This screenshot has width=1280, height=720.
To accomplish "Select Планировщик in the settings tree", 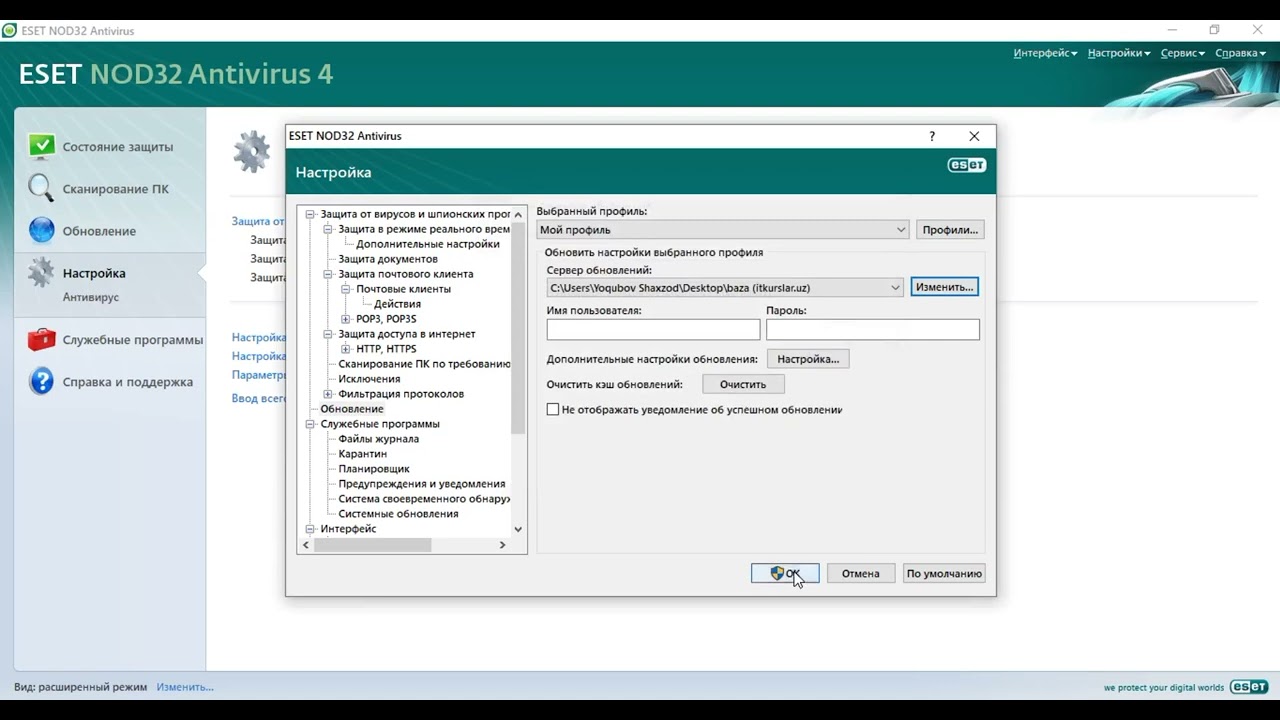I will click(374, 469).
